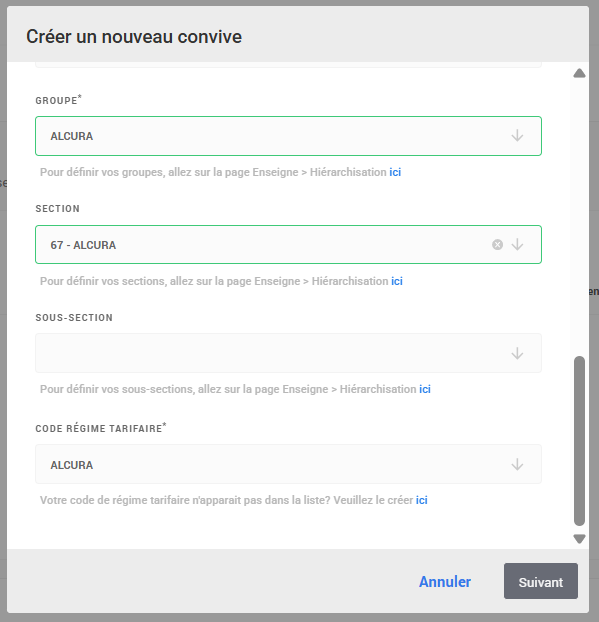Click the Code régime tarifaire down arrow icon
The height and width of the screenshot is (622, 599).
pos(517,464)
